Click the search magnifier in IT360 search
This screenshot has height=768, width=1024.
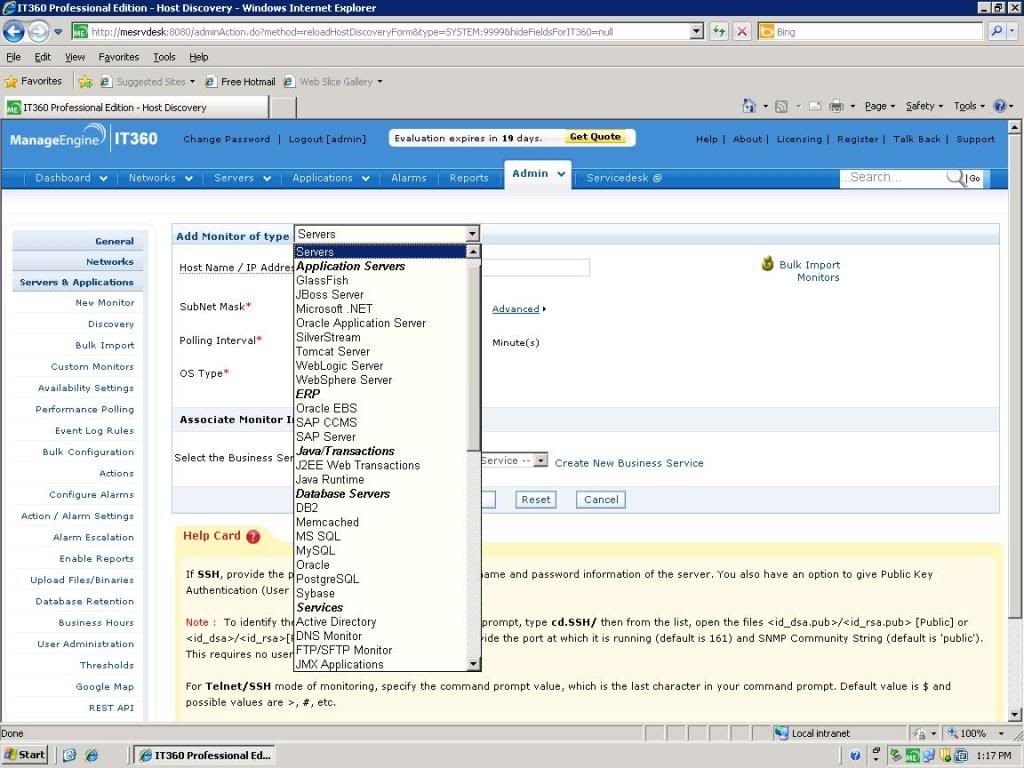pyautogui.click(x=955, y=178)
